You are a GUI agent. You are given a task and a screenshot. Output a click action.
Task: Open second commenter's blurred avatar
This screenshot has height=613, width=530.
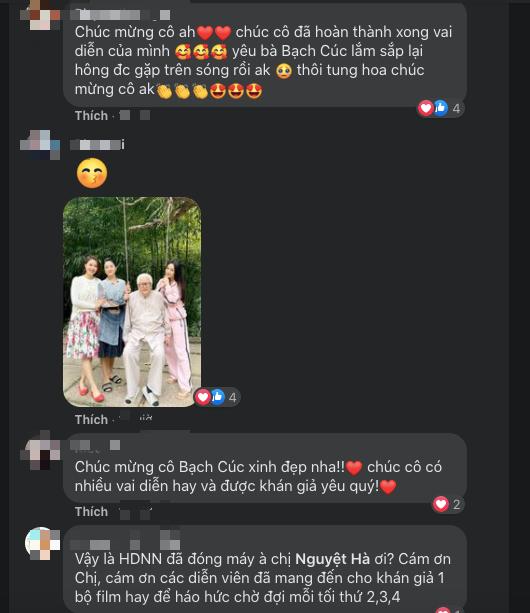pos(40,145)
